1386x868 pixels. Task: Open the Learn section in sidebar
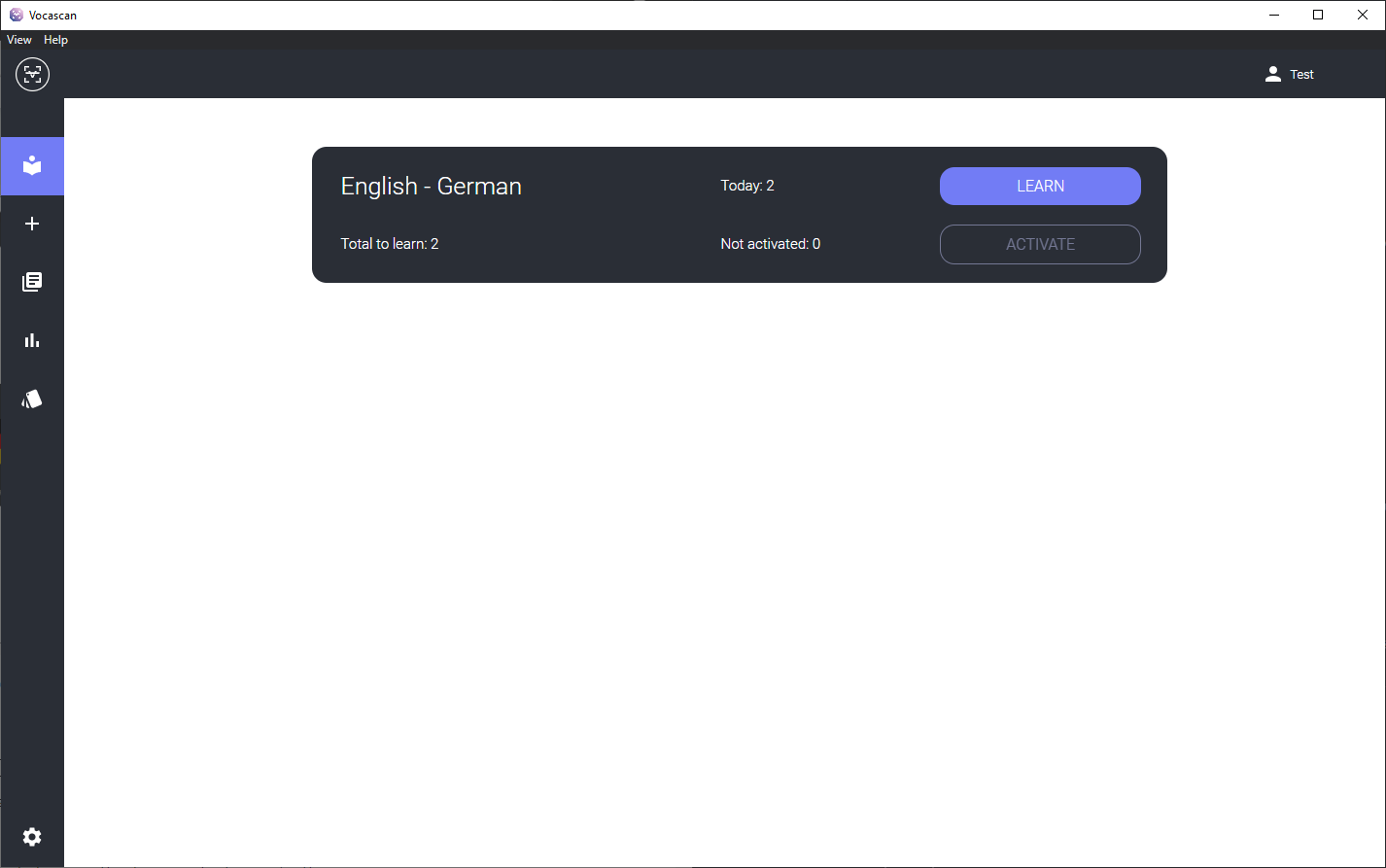coord(32,166)
